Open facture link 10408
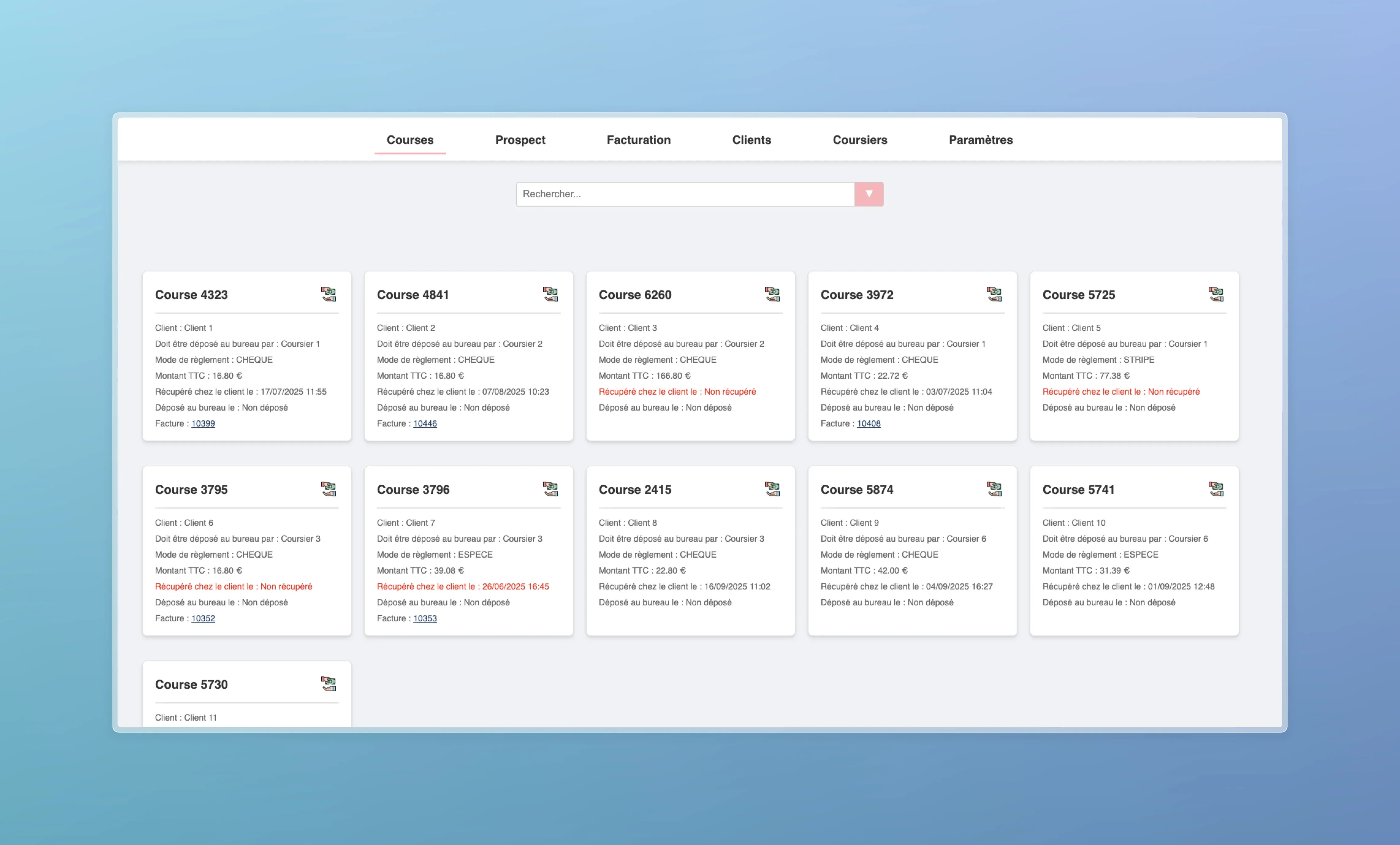The height and width of the screenshot is (845, 1400). (x=868, y=424)
